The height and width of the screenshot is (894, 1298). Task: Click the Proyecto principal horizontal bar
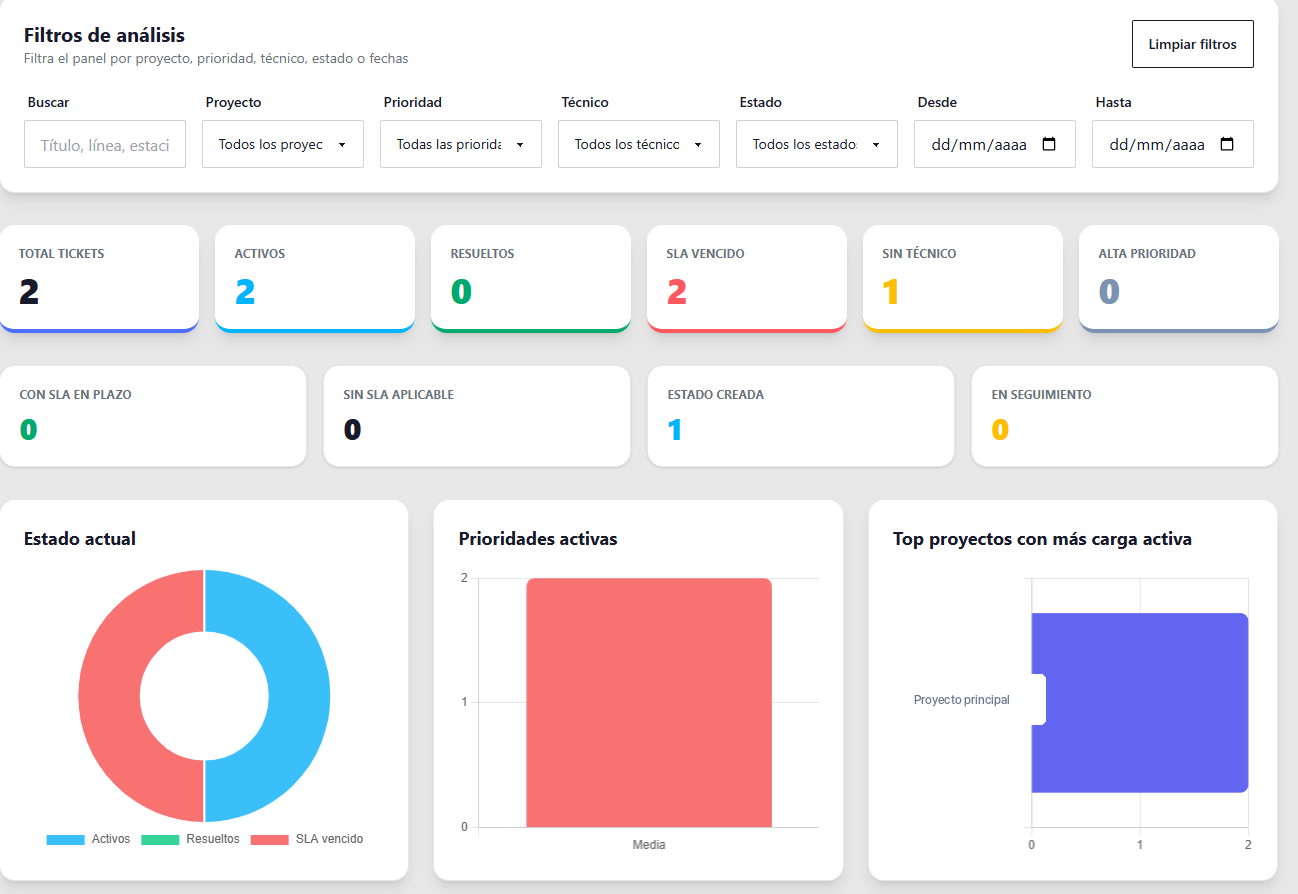(1140, 703)
